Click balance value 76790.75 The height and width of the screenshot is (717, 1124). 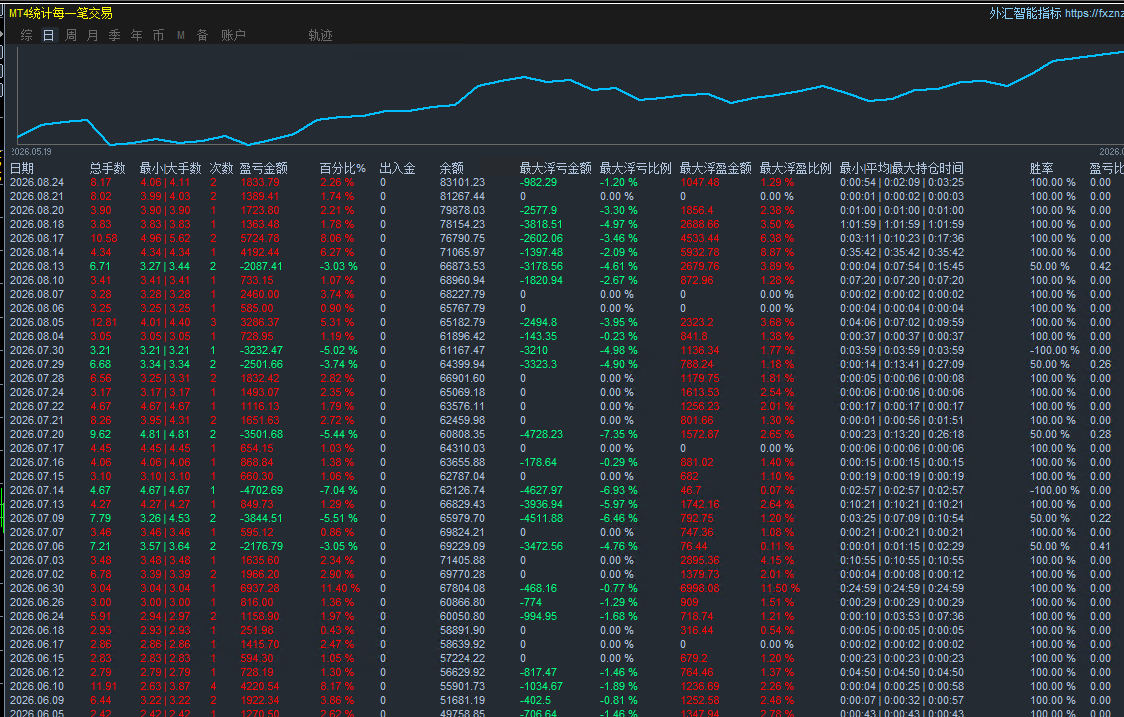click(462, 239)
